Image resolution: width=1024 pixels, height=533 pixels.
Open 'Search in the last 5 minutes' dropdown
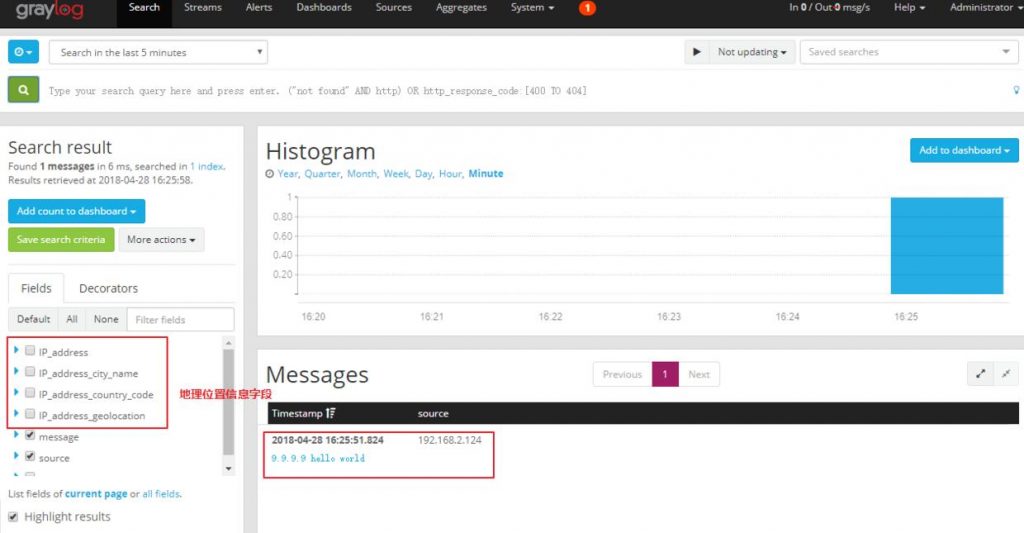coord(158,52)
